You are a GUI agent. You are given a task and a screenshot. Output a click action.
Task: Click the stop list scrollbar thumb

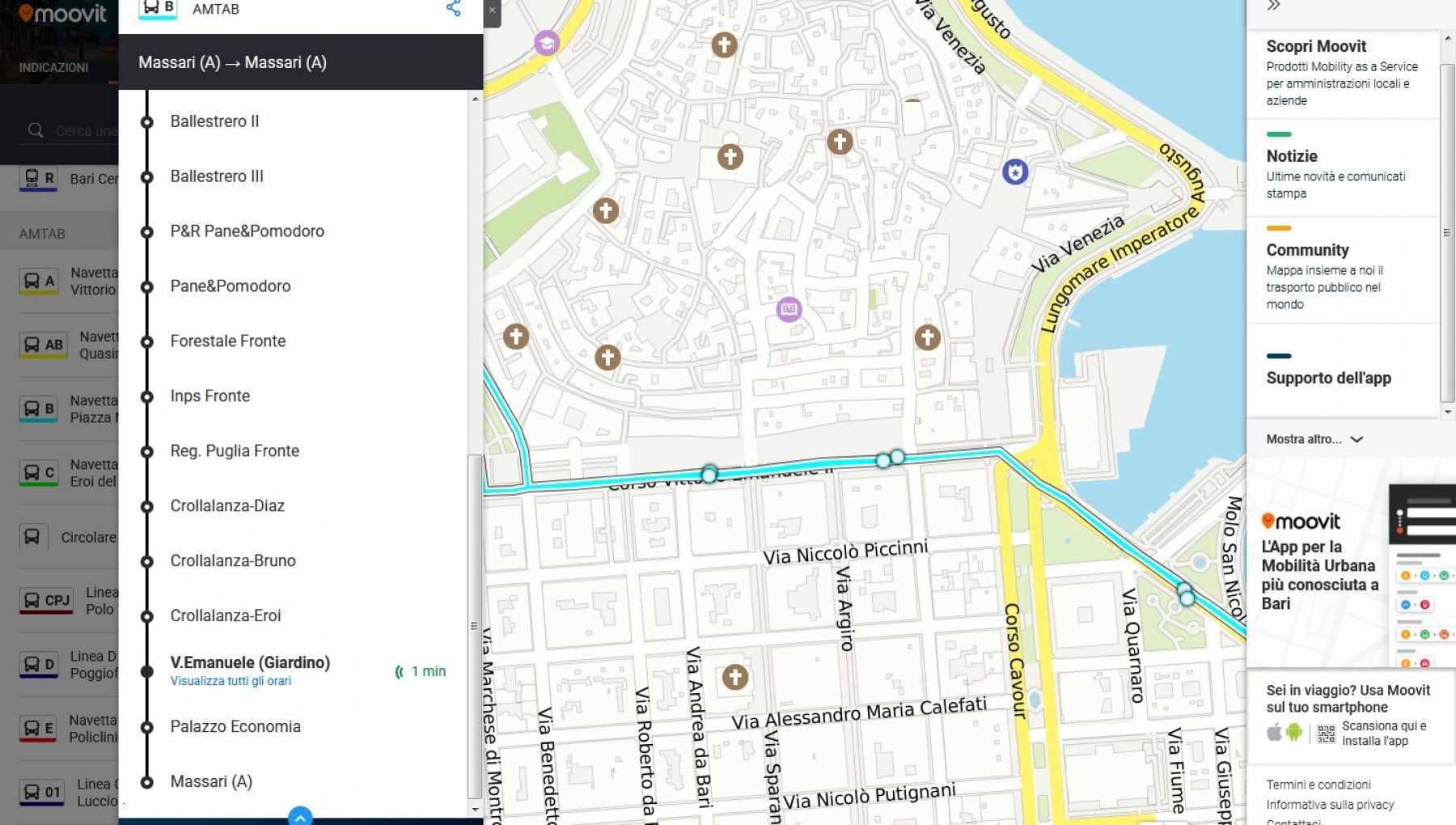475,625
